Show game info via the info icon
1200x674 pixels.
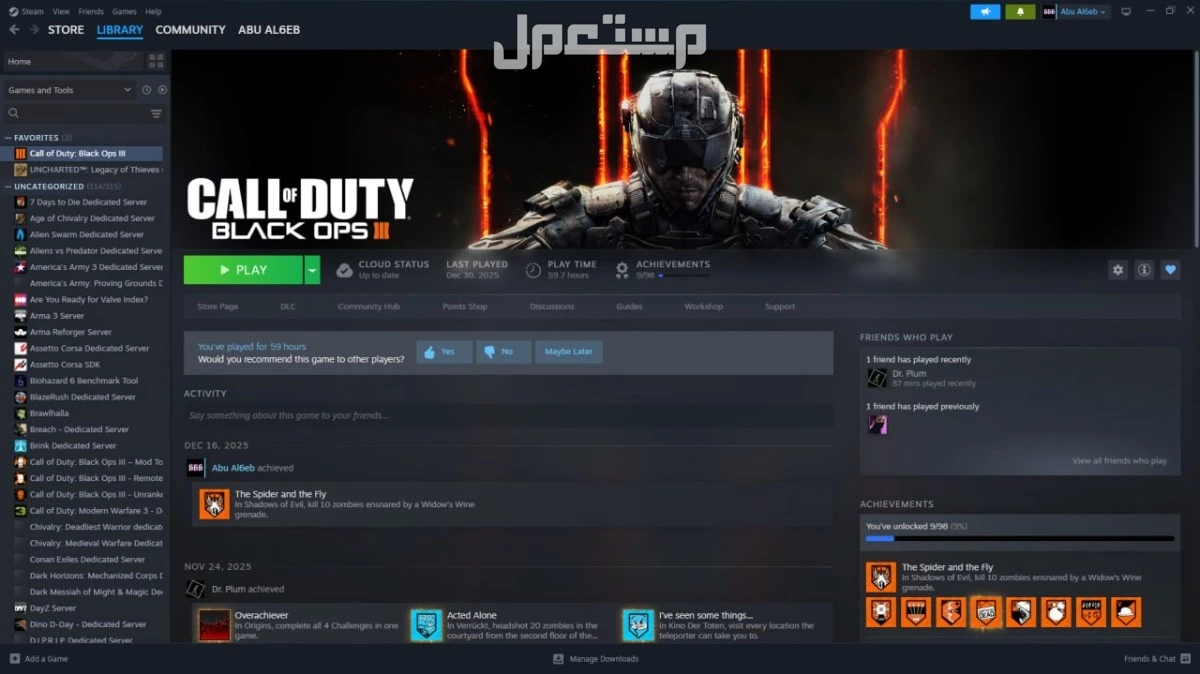coord(1144,270)
